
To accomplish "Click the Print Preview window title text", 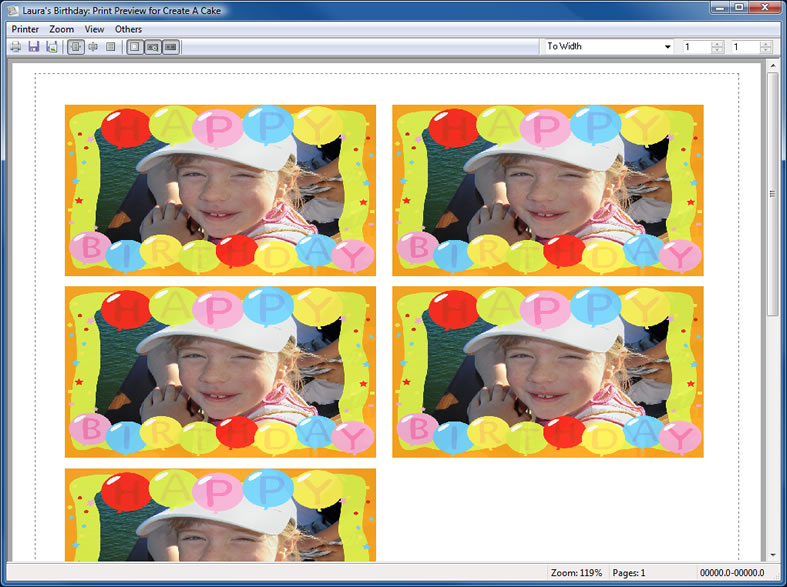I will pos(121,11).
